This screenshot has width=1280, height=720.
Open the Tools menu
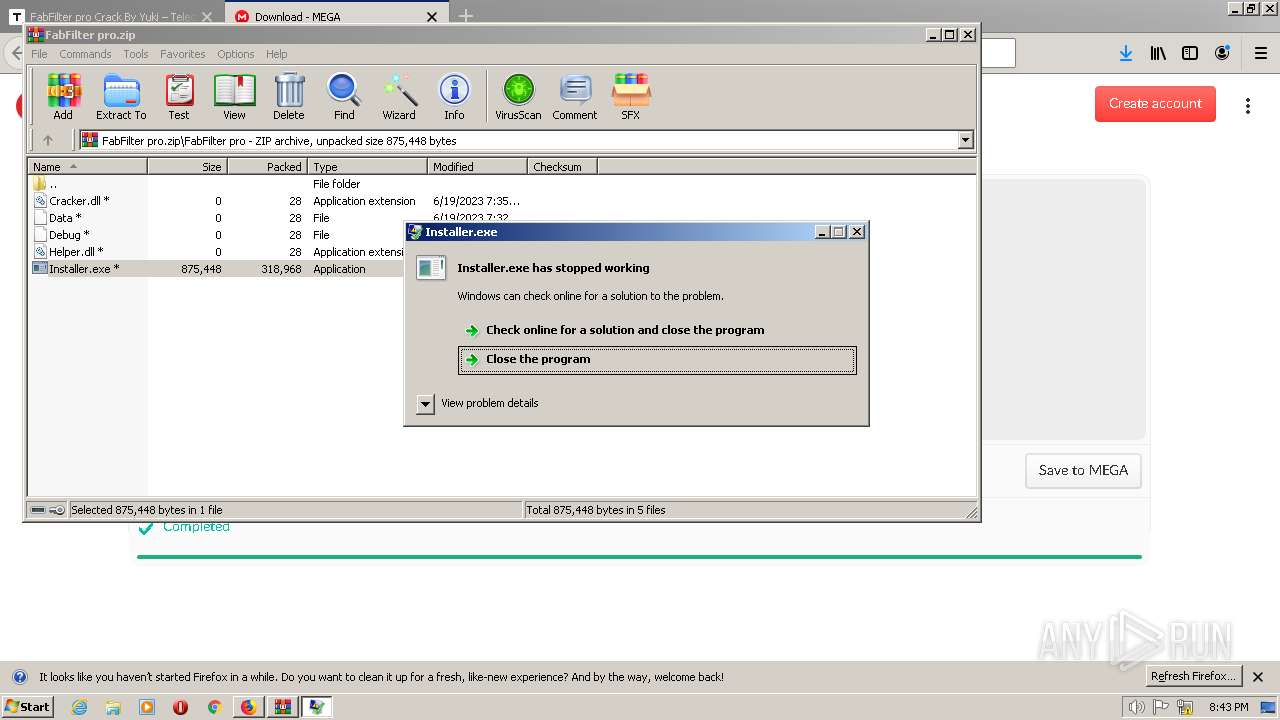(x=136, y=54)
